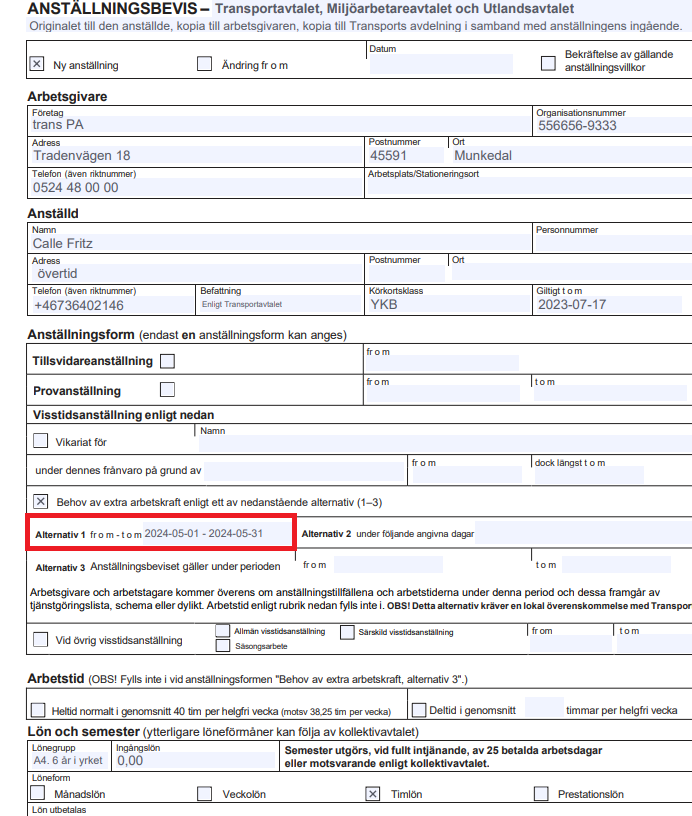Click Giltigt t o m field 2023-07-17
The image size is (692, 816).
coord(609,304)
